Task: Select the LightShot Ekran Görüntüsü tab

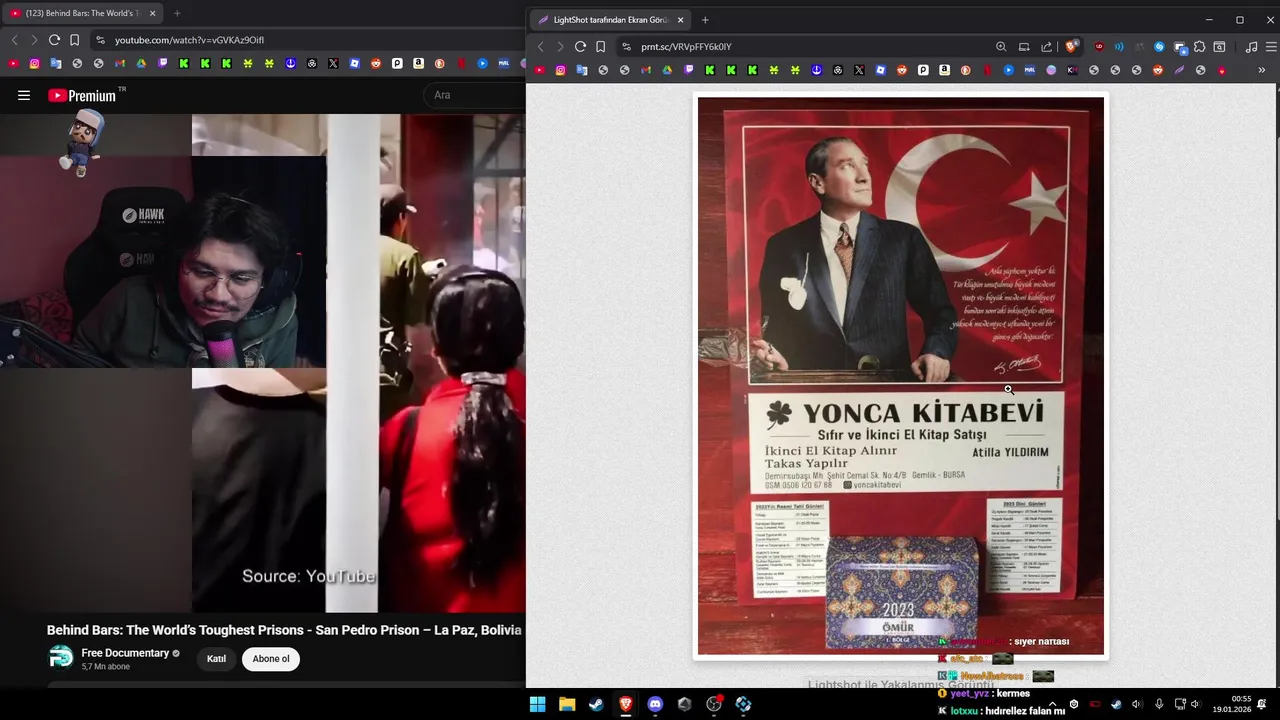Action: coord(608,20)
